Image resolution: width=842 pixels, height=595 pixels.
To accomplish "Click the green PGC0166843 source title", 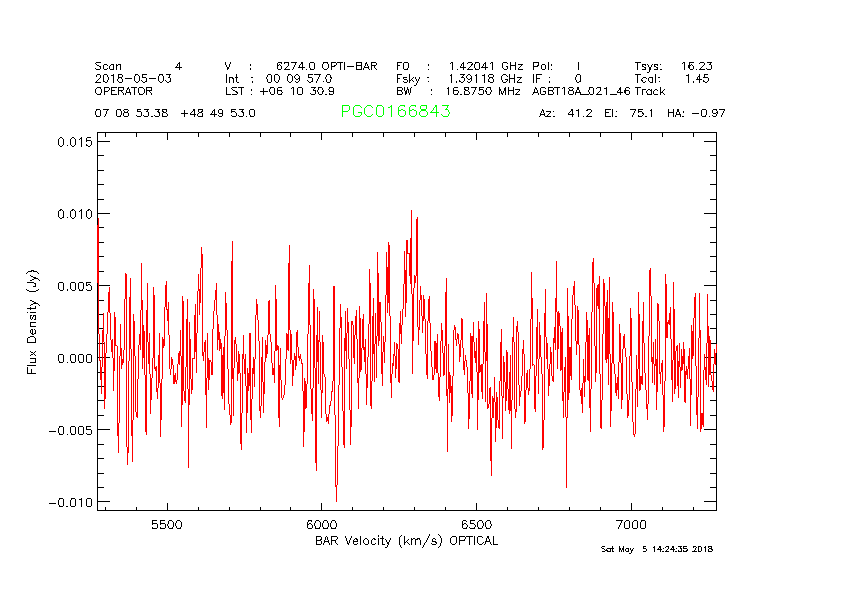I will [x=395, y=112].
